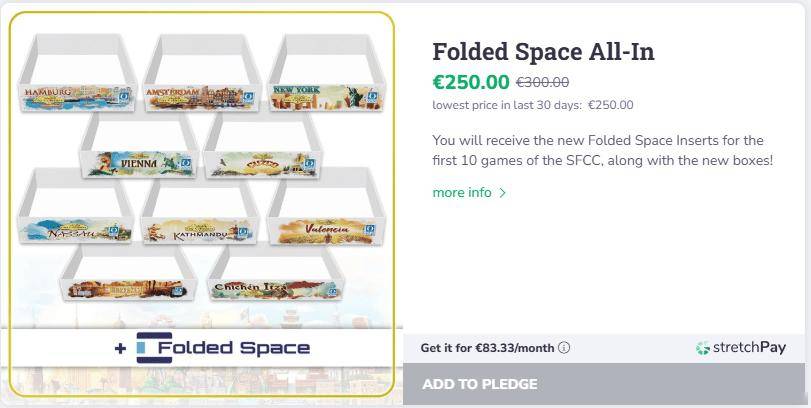Click the plus sign beside Folded Space
This screenshot has height=408, width=811.
click(120, 349)
